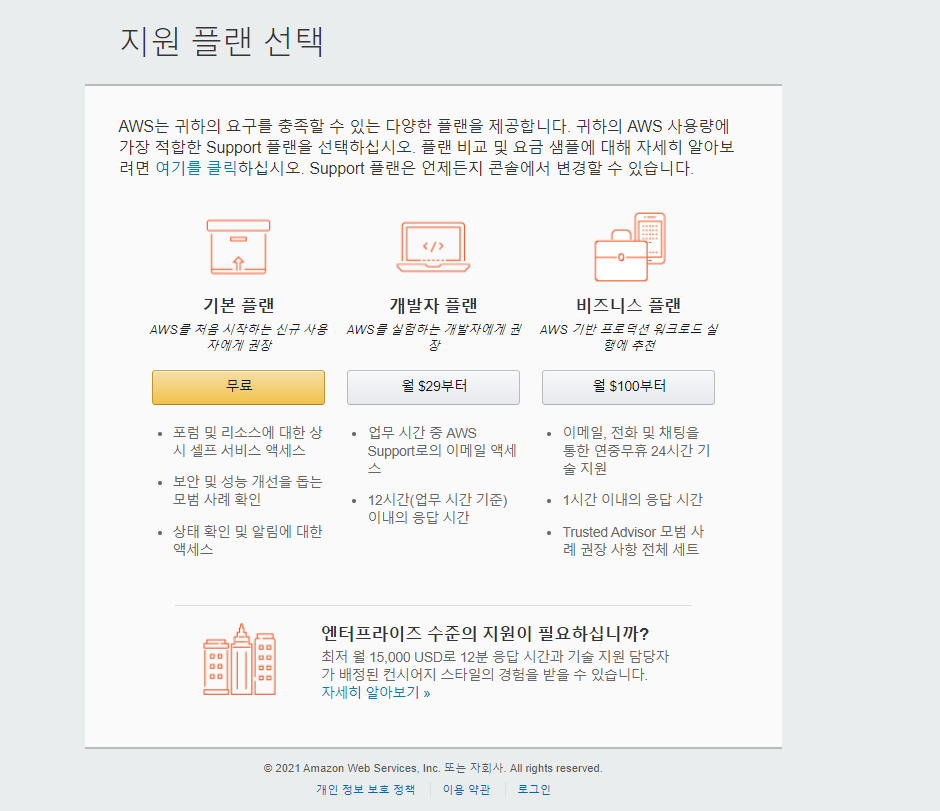Image resolution: width=940 pixels, height=811 pixels.
Task: Click the 포럼 및 리소스 self-service bullet
Action: (248, 441)
